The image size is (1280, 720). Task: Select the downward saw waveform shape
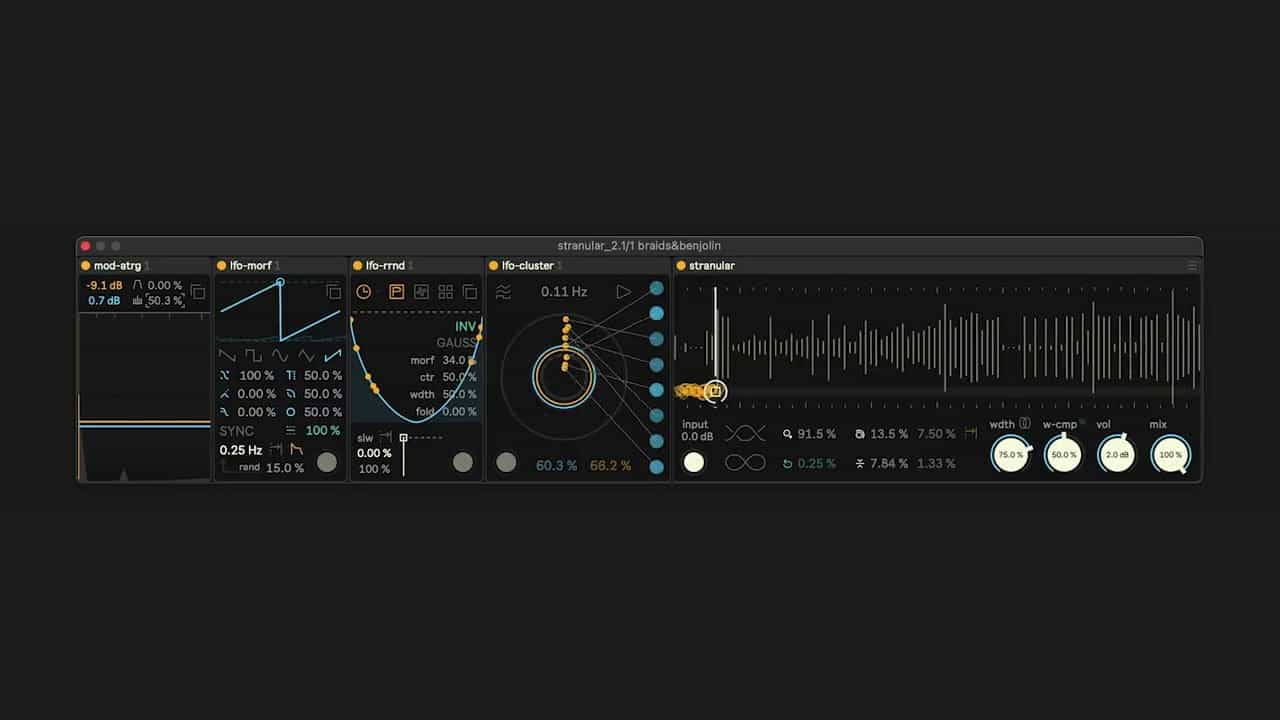(228, 355)
